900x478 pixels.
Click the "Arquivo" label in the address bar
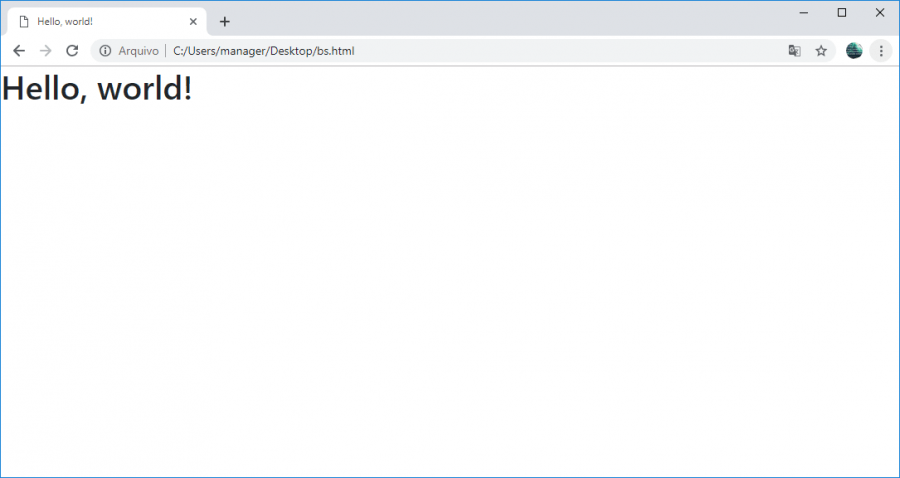(138, 51)
